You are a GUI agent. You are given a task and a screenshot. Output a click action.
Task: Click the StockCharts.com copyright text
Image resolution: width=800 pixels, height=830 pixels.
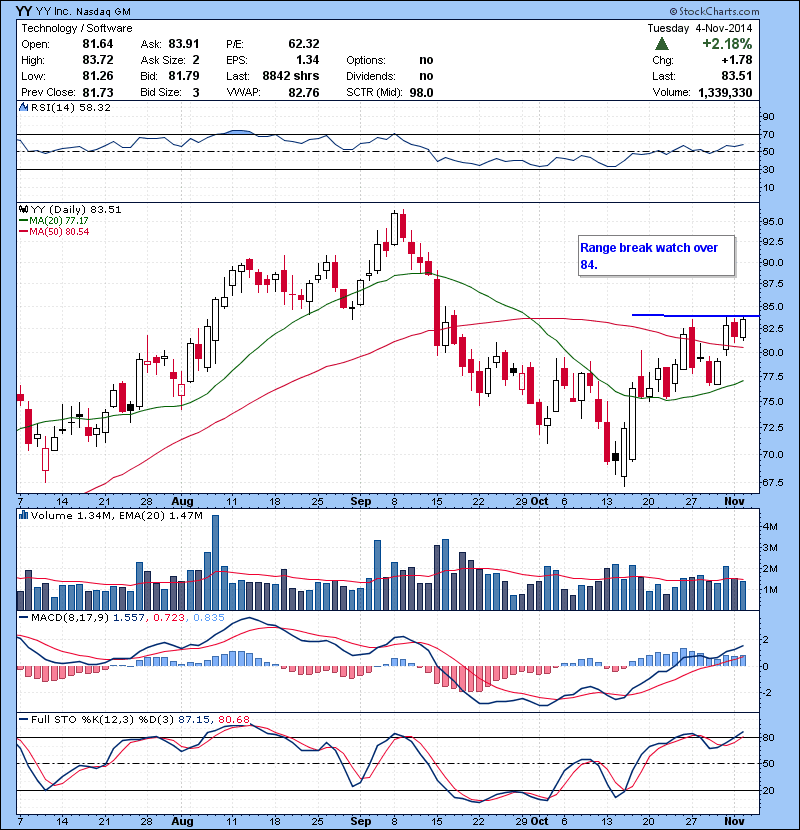(x=714, y=11)
